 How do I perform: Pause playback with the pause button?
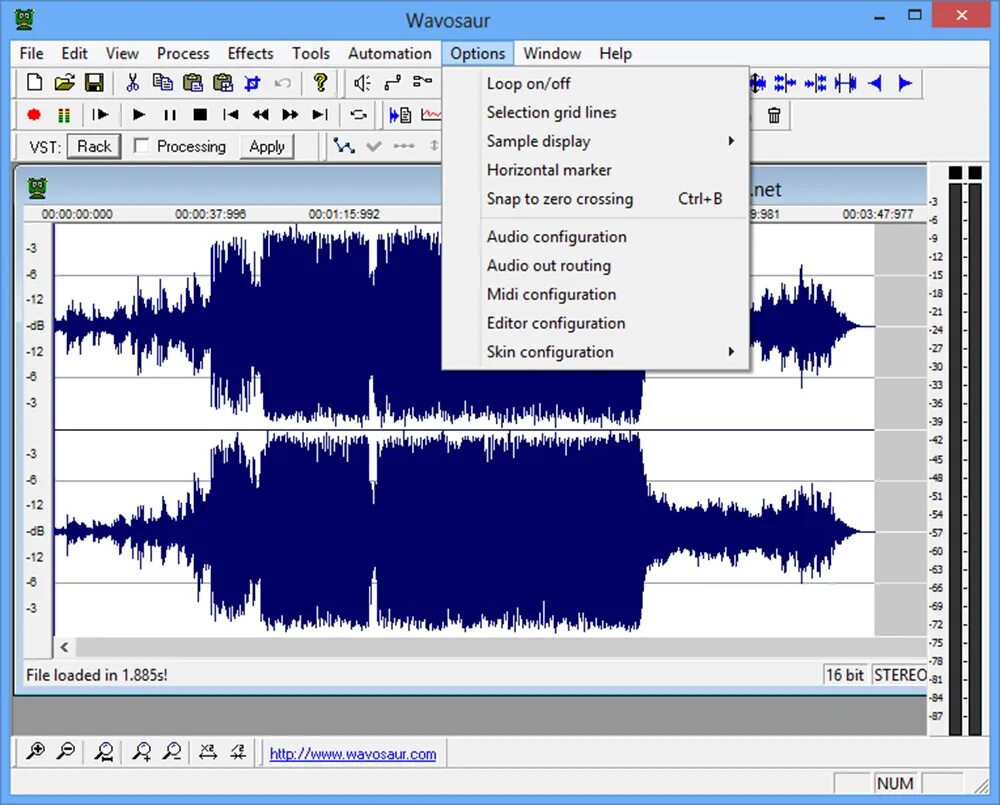pyautogui.click(x=170, y=115)
